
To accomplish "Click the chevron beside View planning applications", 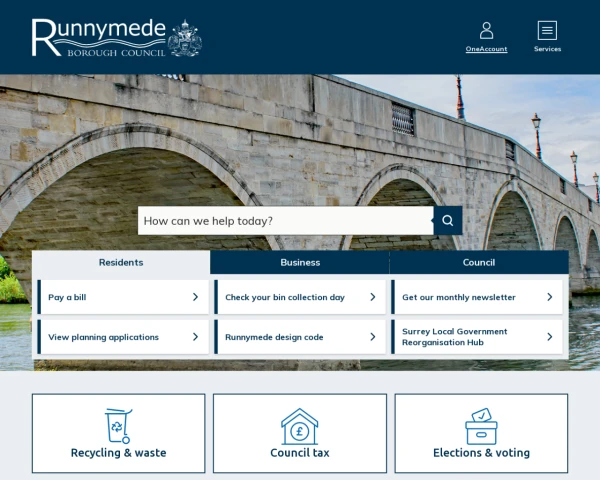I will coord(196,337).
